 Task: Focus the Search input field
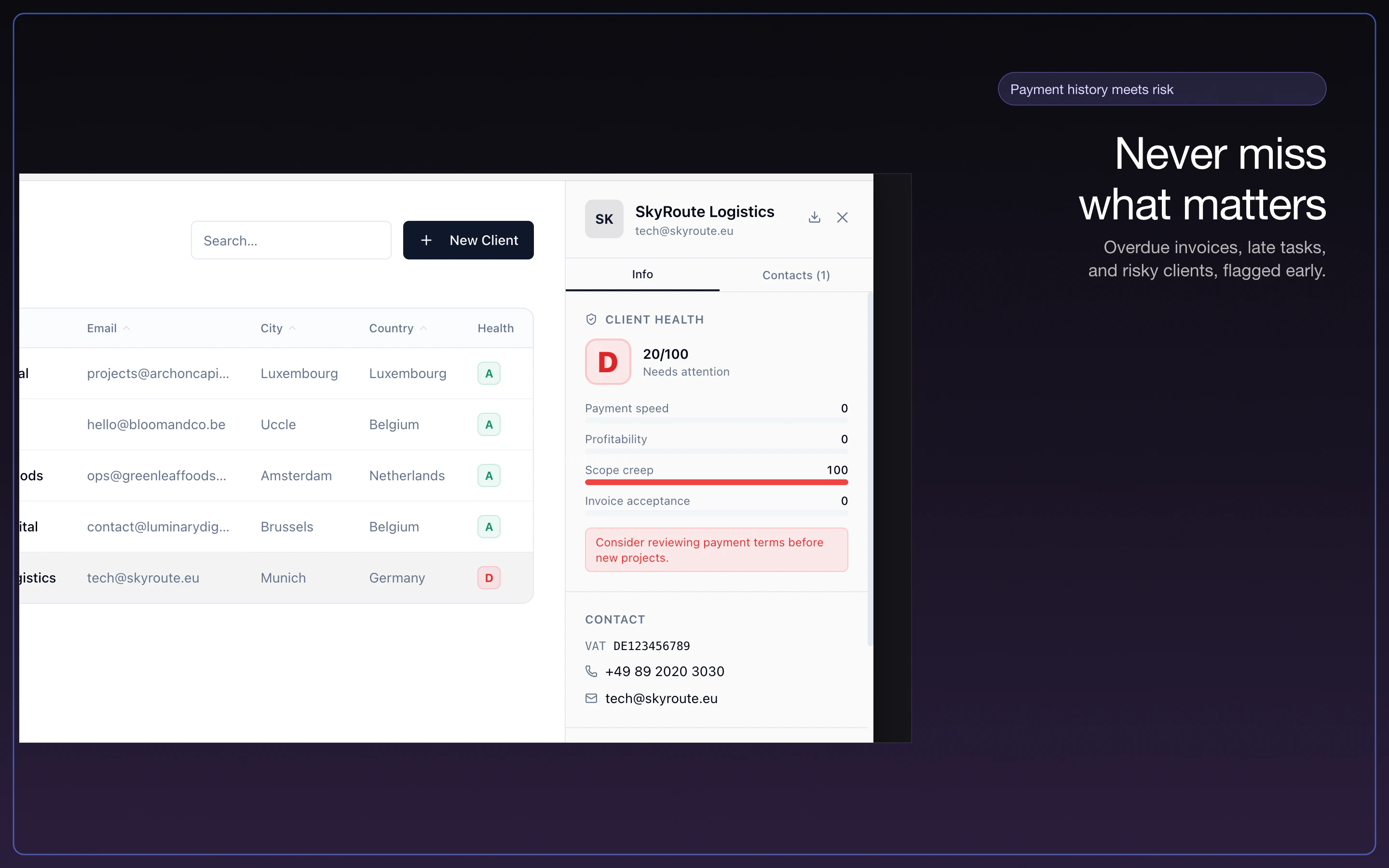pyautogui.click(x=291, y=240)
